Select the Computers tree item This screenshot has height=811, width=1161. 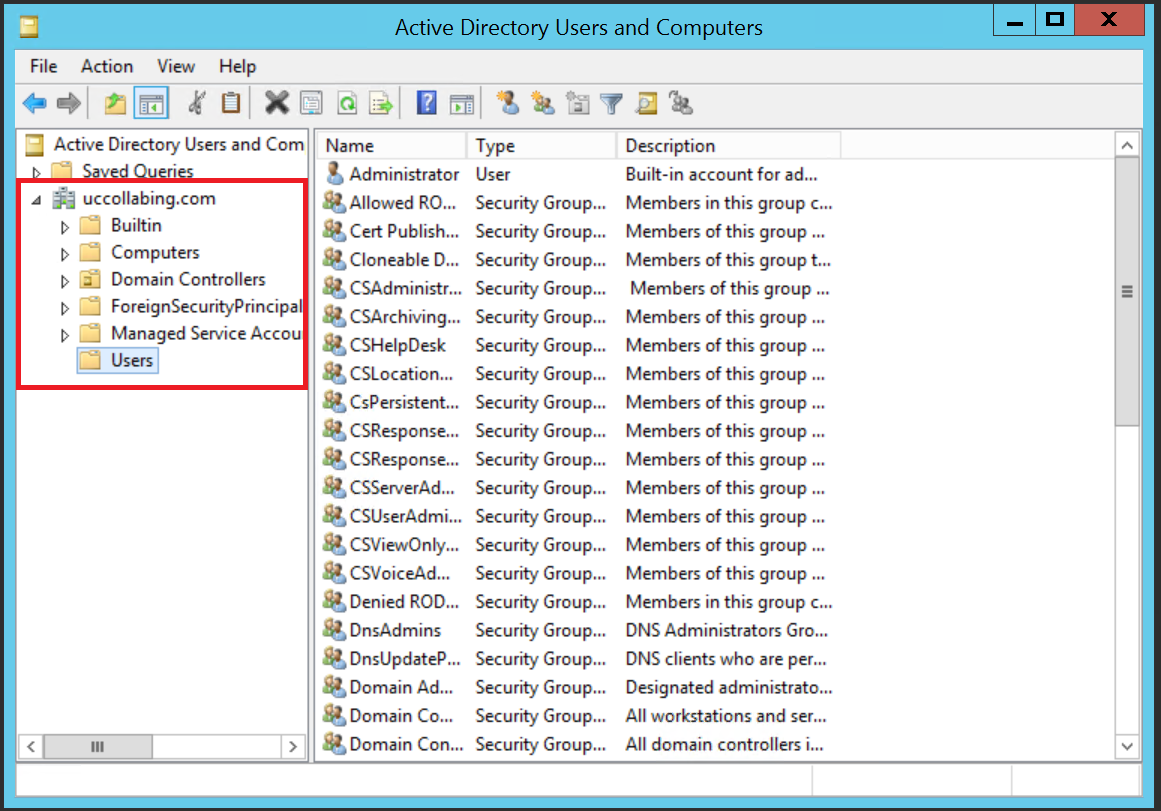(x=155, y=253)
